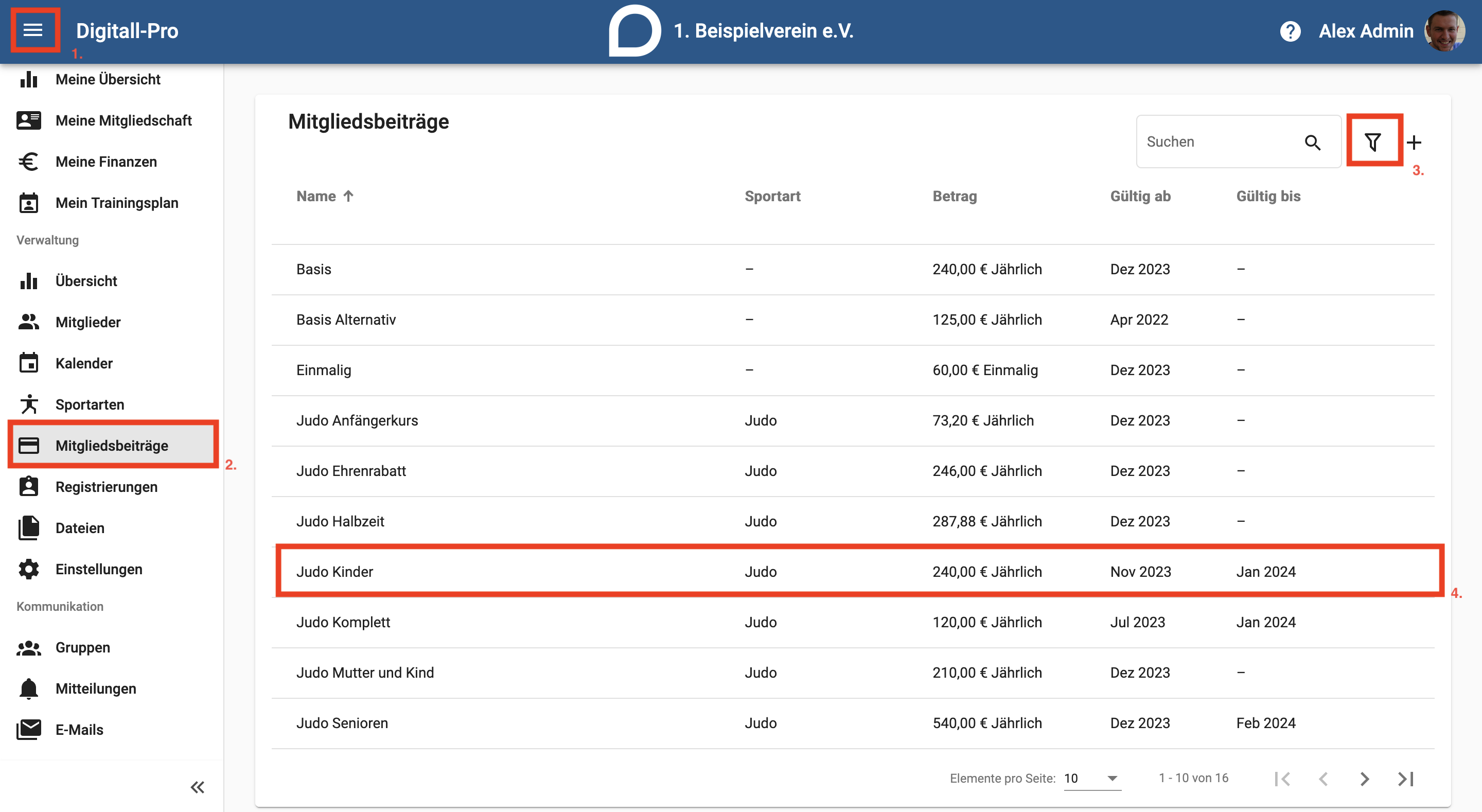Click the Meine Finanzen euro icon
This screenshot has width=1482, height=812.
pyautogui.click(x=28, y=162)
